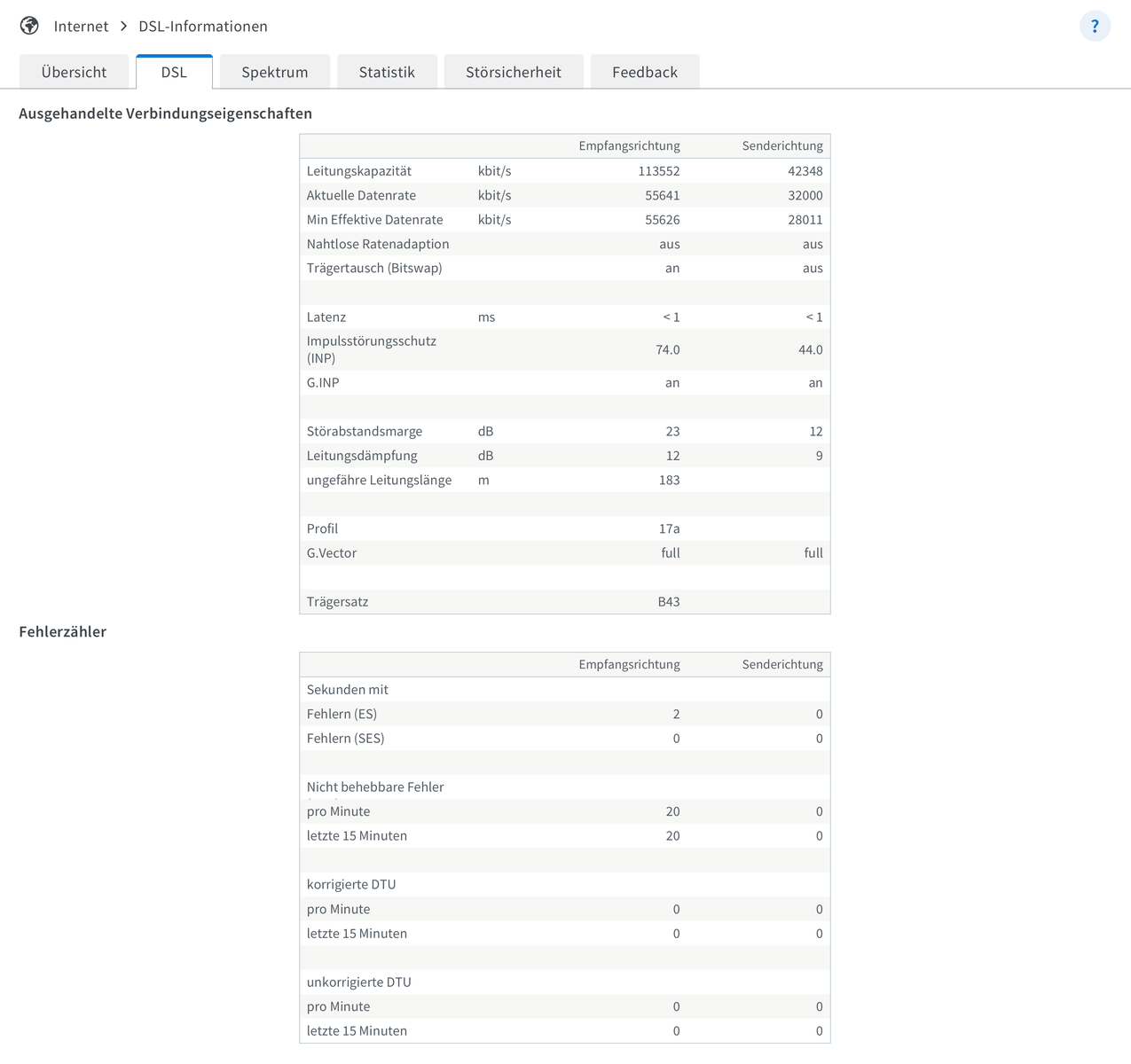Select the DSL tab
Screen dimensions: 1131x1064
(x=174, y=73)
